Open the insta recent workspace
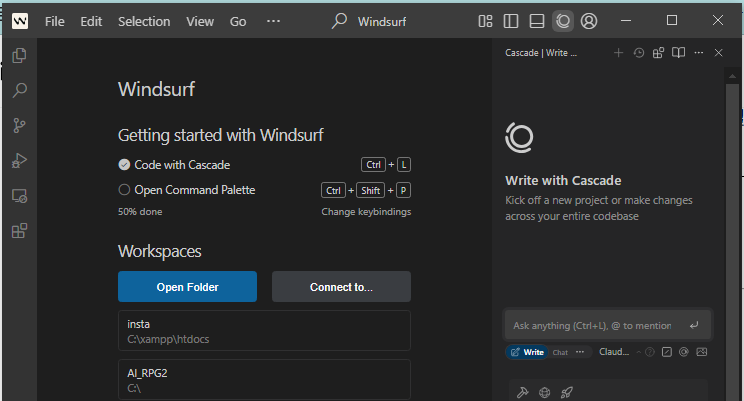This screenshot has width=744, height=401. [264, 331]
